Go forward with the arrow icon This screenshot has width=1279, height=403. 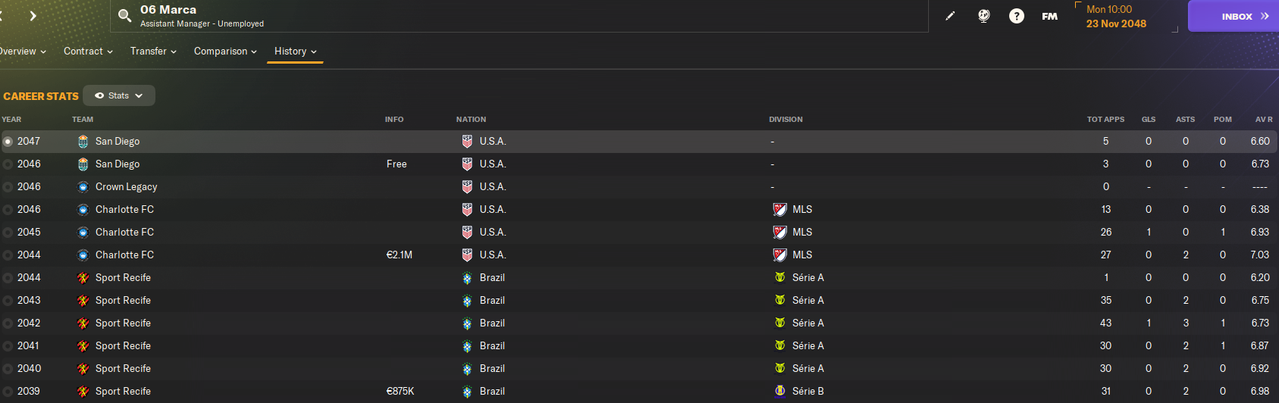[x=33, y=16]
